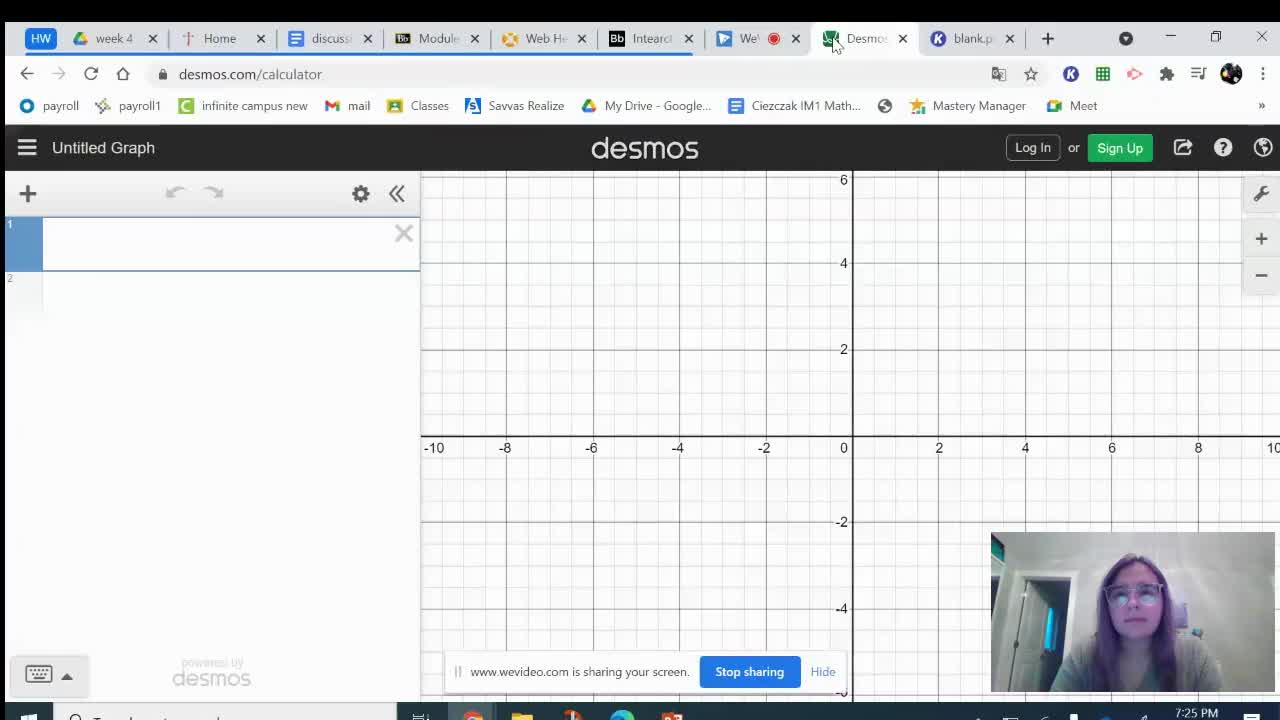The image size is (1280, 720).
Task: Open the Desmos hamburger menu
Action: (x=27, y=148)
